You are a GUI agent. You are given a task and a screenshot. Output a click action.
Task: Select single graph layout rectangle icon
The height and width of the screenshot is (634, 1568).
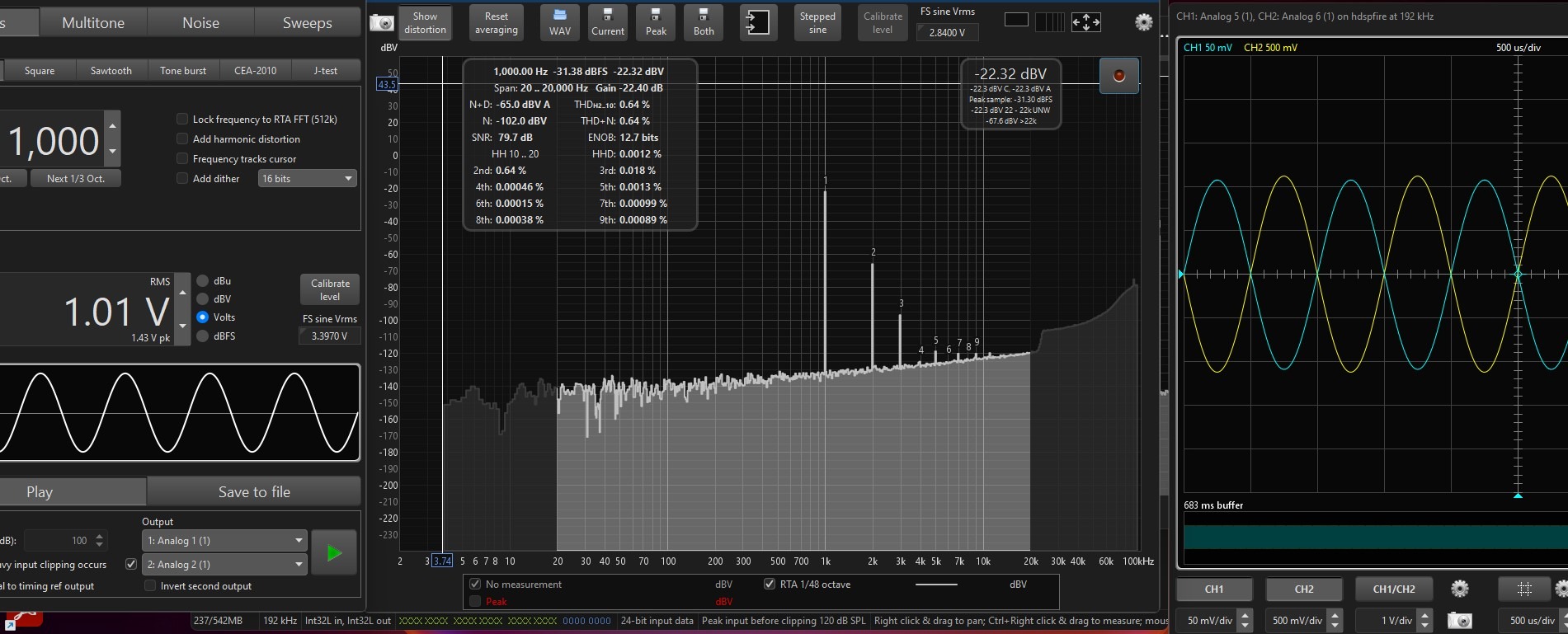[x=1016, y=20]
